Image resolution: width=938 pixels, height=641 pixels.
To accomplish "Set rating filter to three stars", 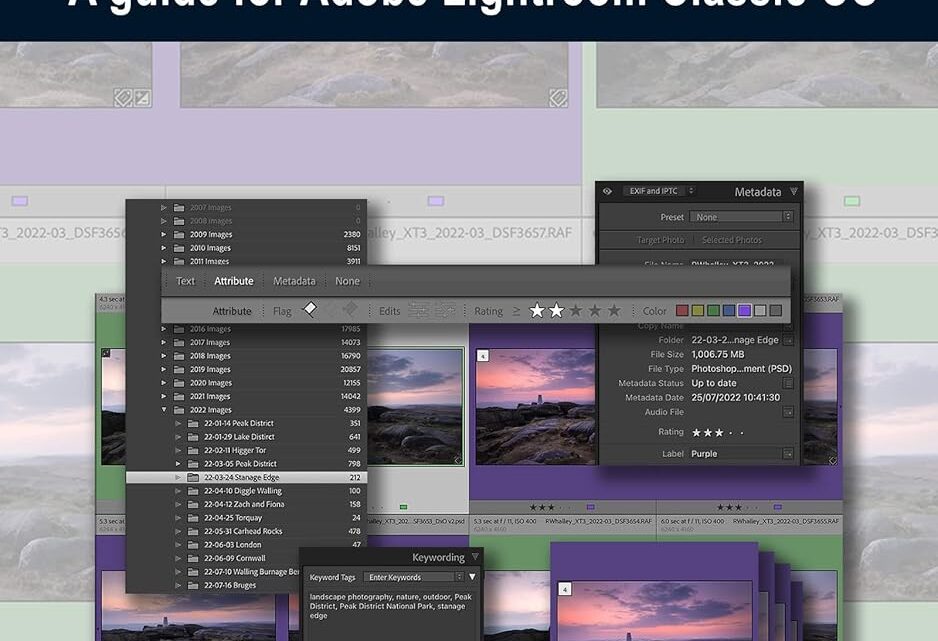I will click(575, 310).
